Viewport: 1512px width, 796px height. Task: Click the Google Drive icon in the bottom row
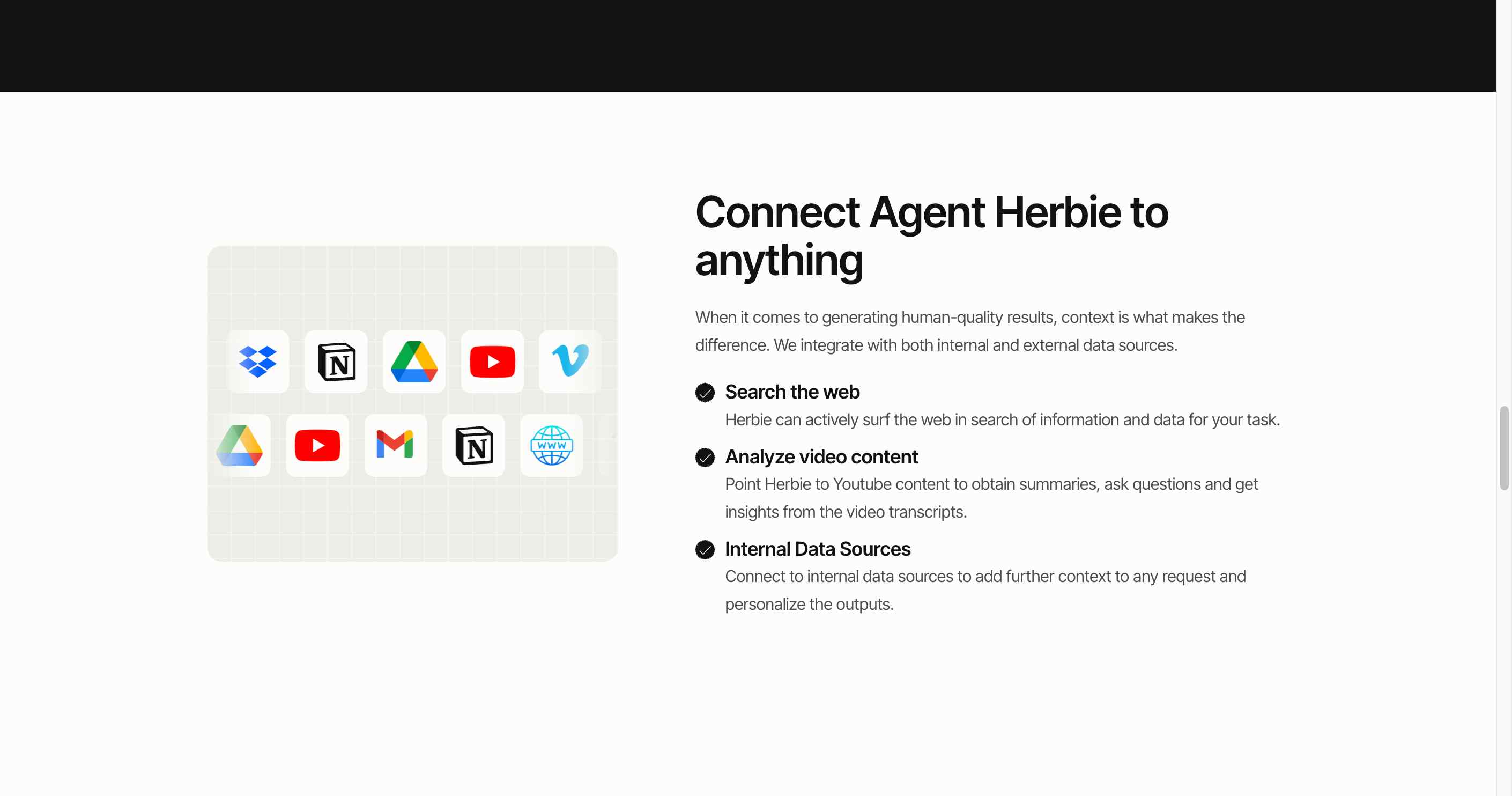point(240,446)
